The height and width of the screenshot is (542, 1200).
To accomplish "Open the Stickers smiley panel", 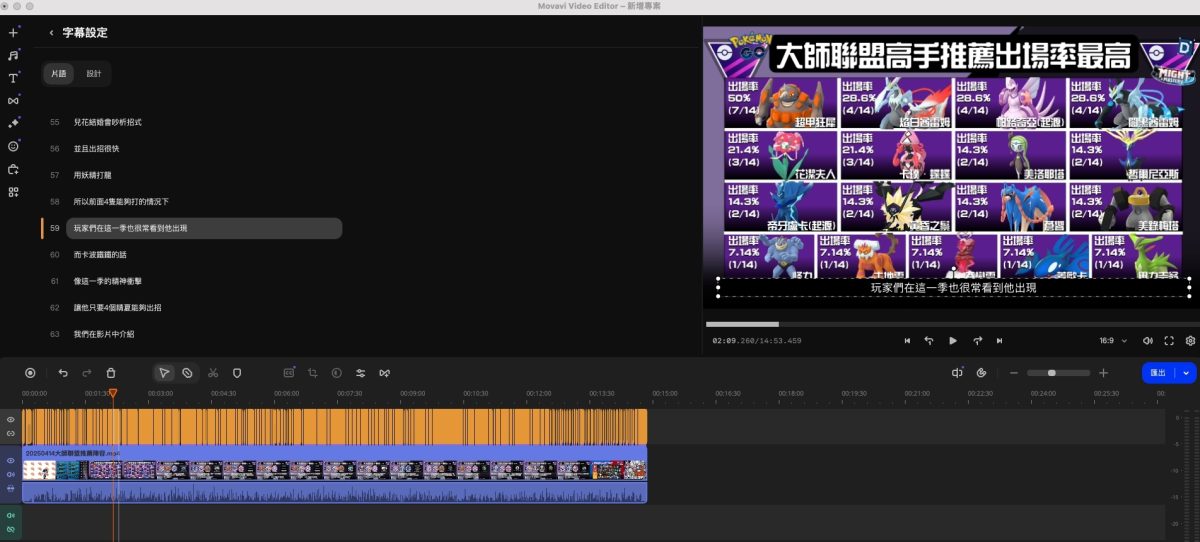I will (x=13, y=146).
